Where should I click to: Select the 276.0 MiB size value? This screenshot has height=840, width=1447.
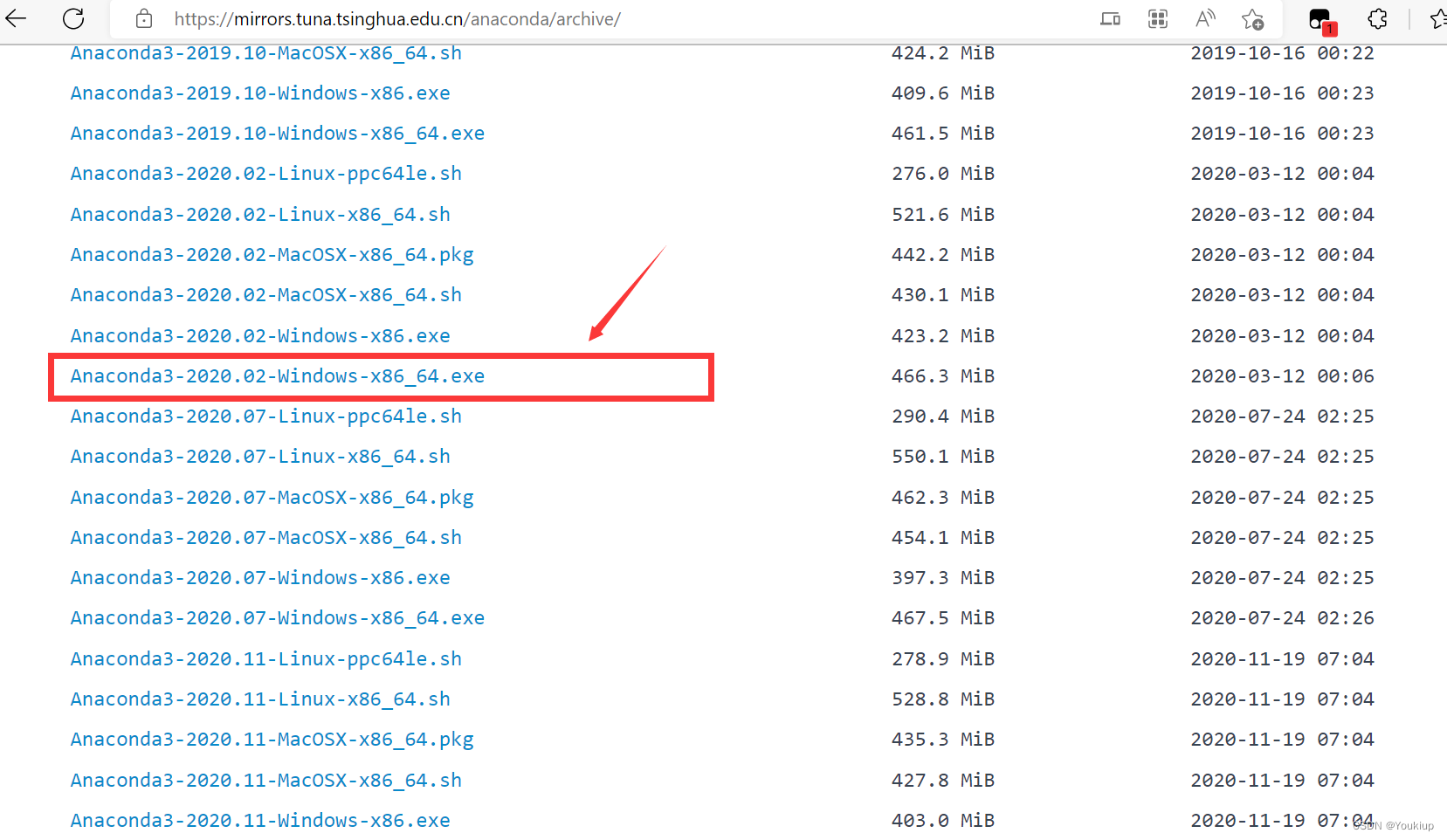[x=943, y=174]
